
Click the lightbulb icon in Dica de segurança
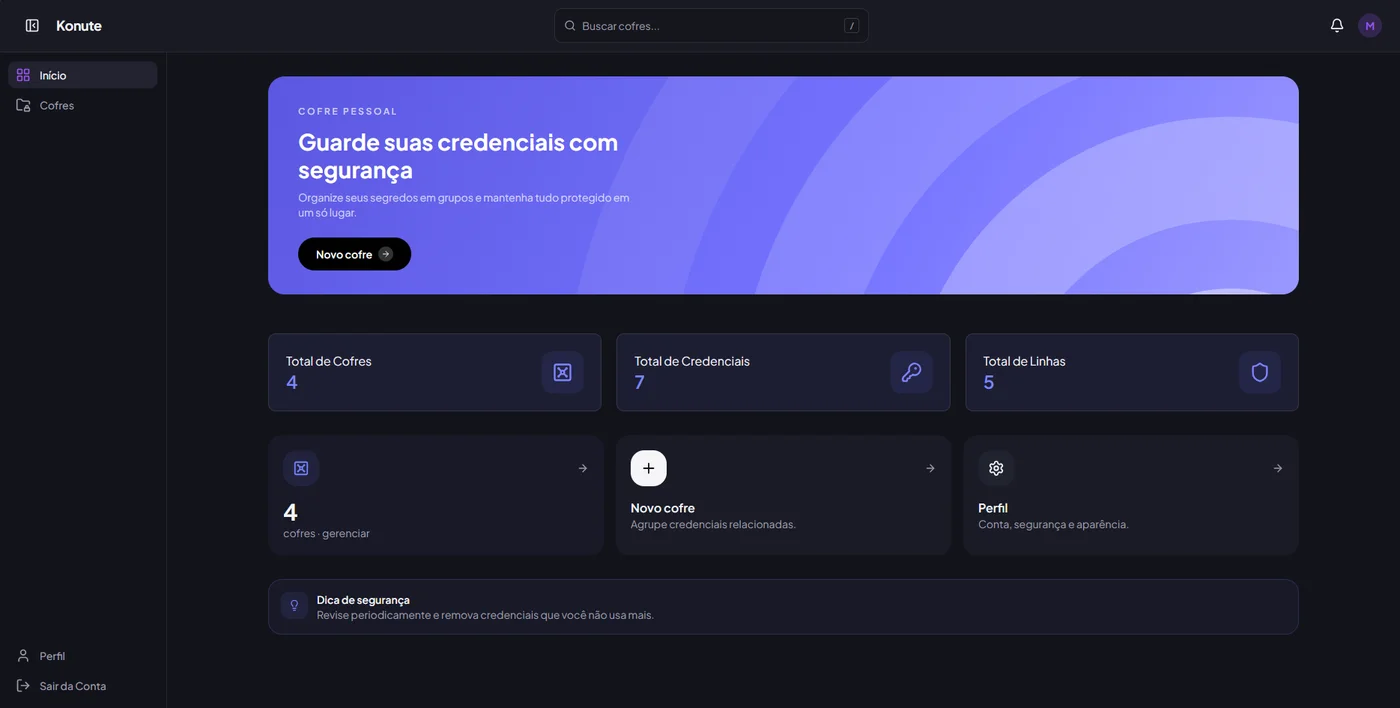(x=294, y=606)
